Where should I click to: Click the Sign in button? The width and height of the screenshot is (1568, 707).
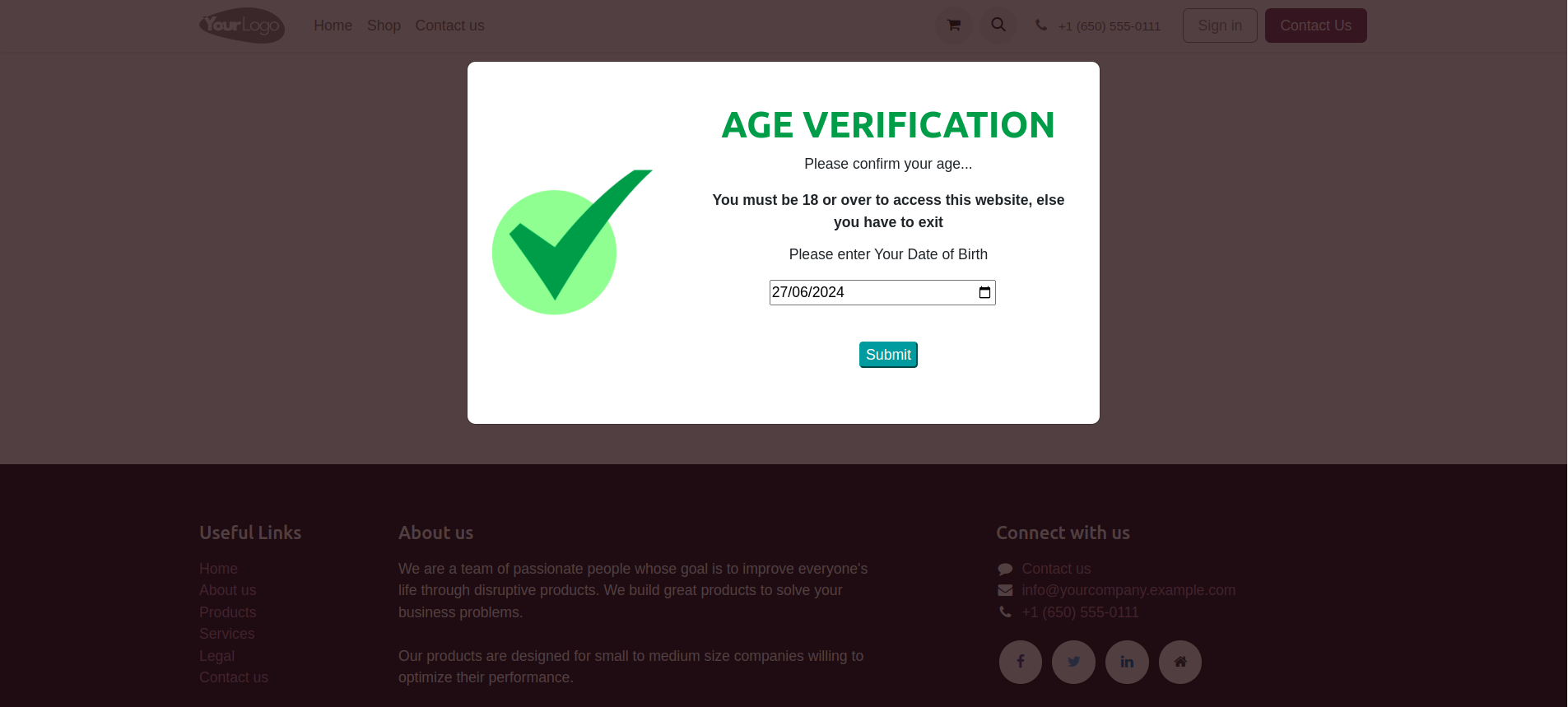(1219, 26)
